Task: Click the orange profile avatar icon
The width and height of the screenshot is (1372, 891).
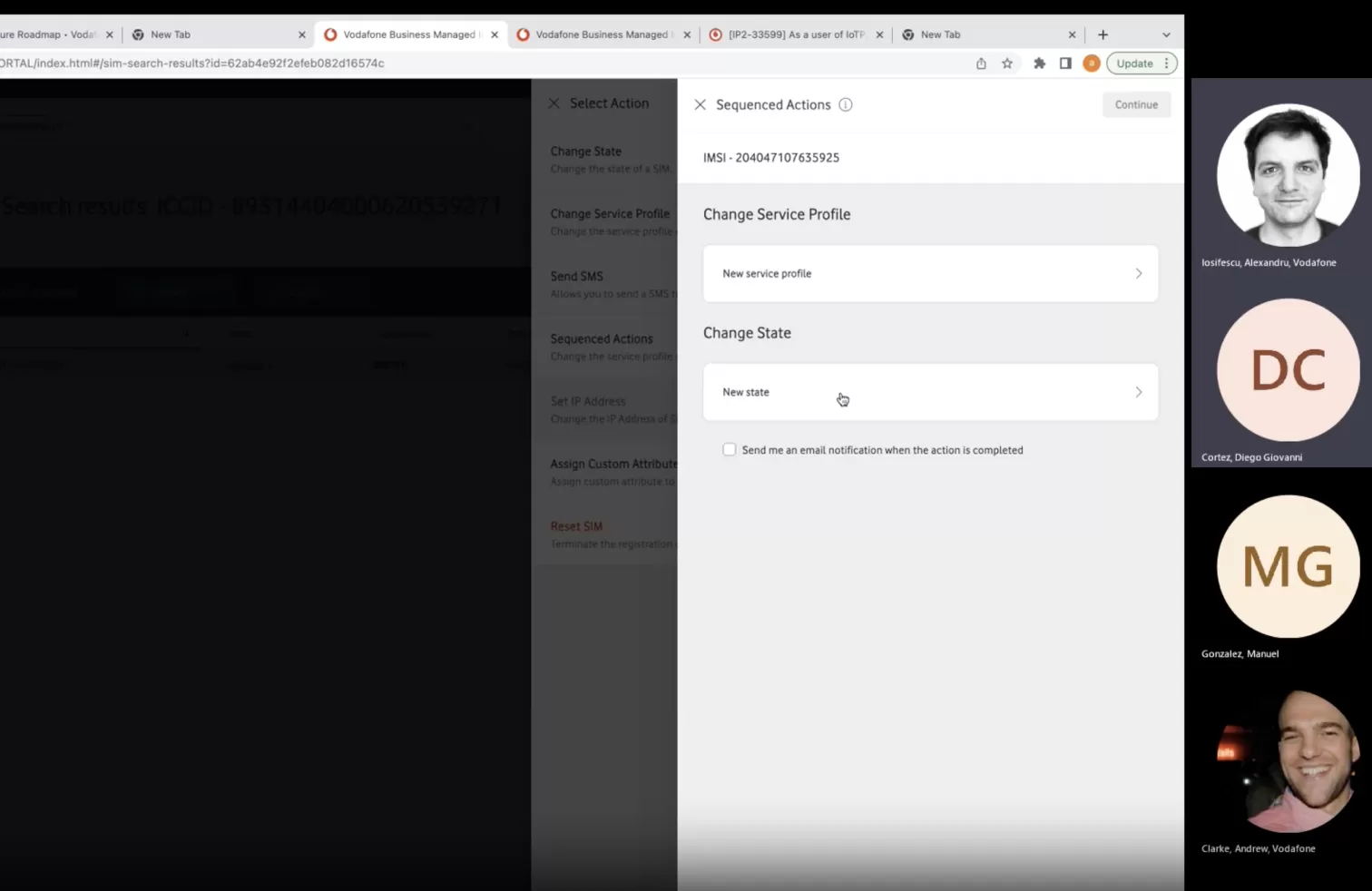Action: 1092,64
